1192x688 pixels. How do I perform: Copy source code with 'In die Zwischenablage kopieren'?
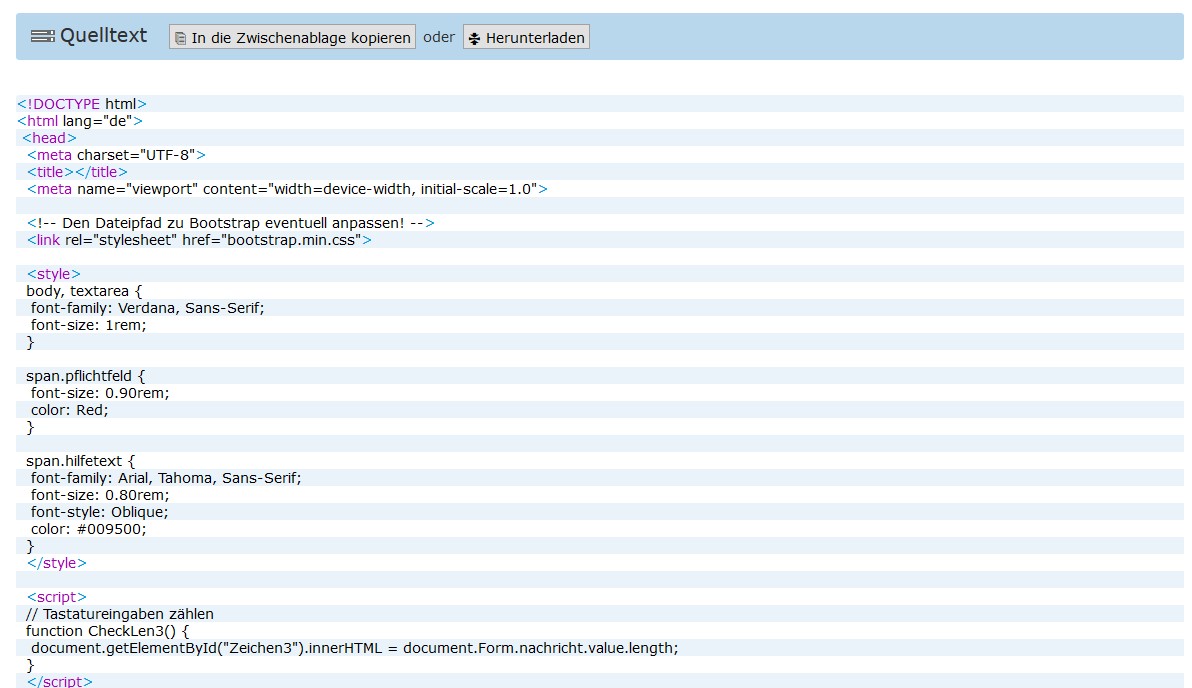coord(300,38)
